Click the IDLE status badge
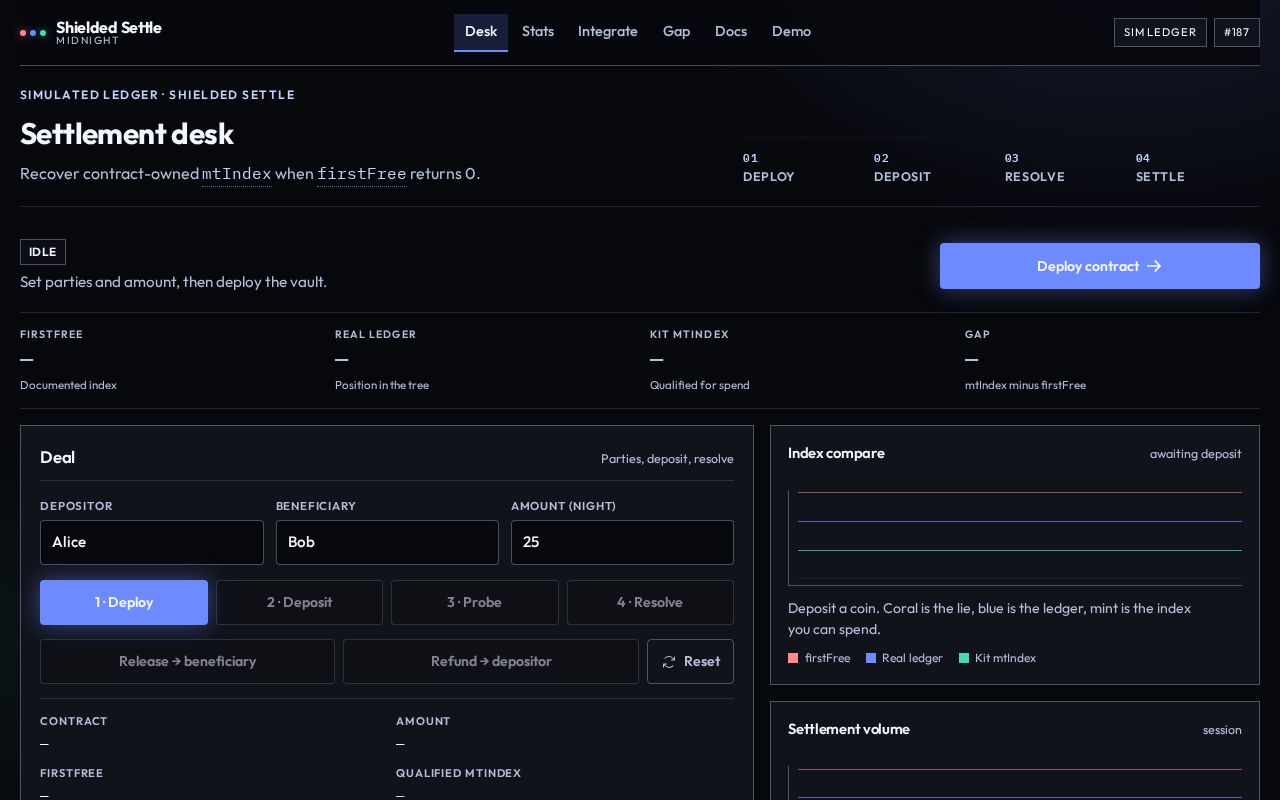The height and width of the screenshot is (800, 1280). (x=43, y=252)
